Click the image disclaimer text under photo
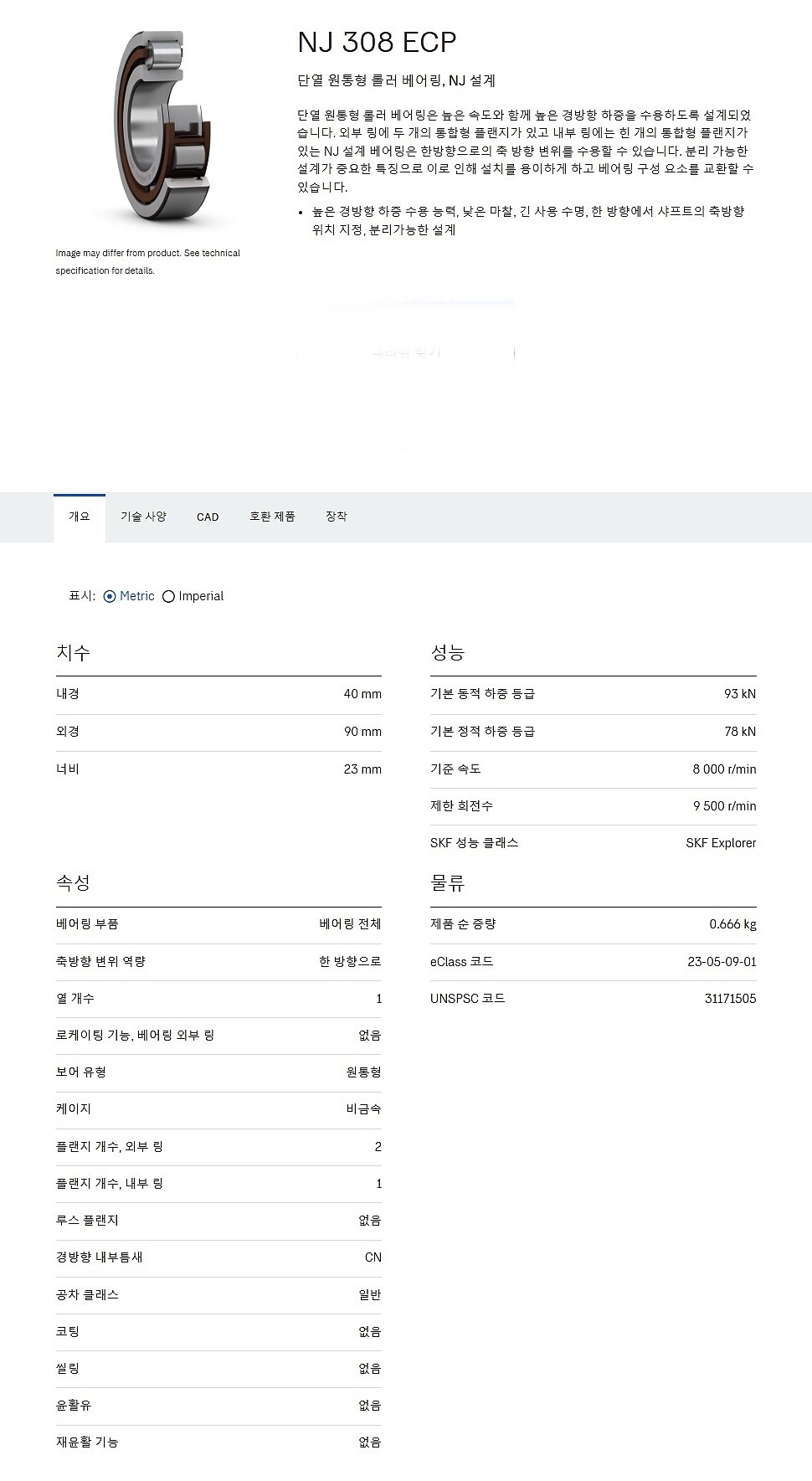This screenshot has width=812, height=1481. (x=148, y=262)
